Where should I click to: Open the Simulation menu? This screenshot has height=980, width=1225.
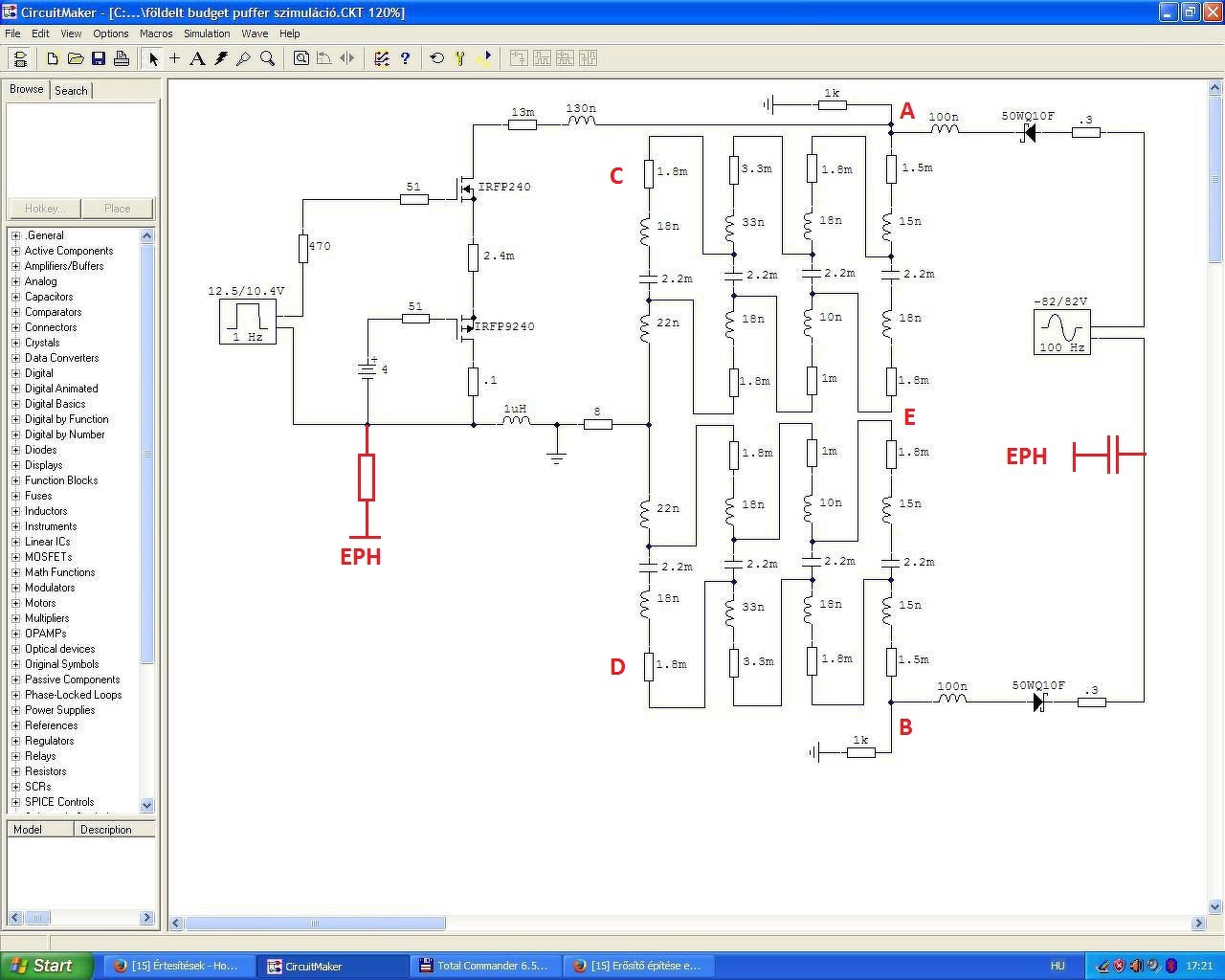(207, 33)
